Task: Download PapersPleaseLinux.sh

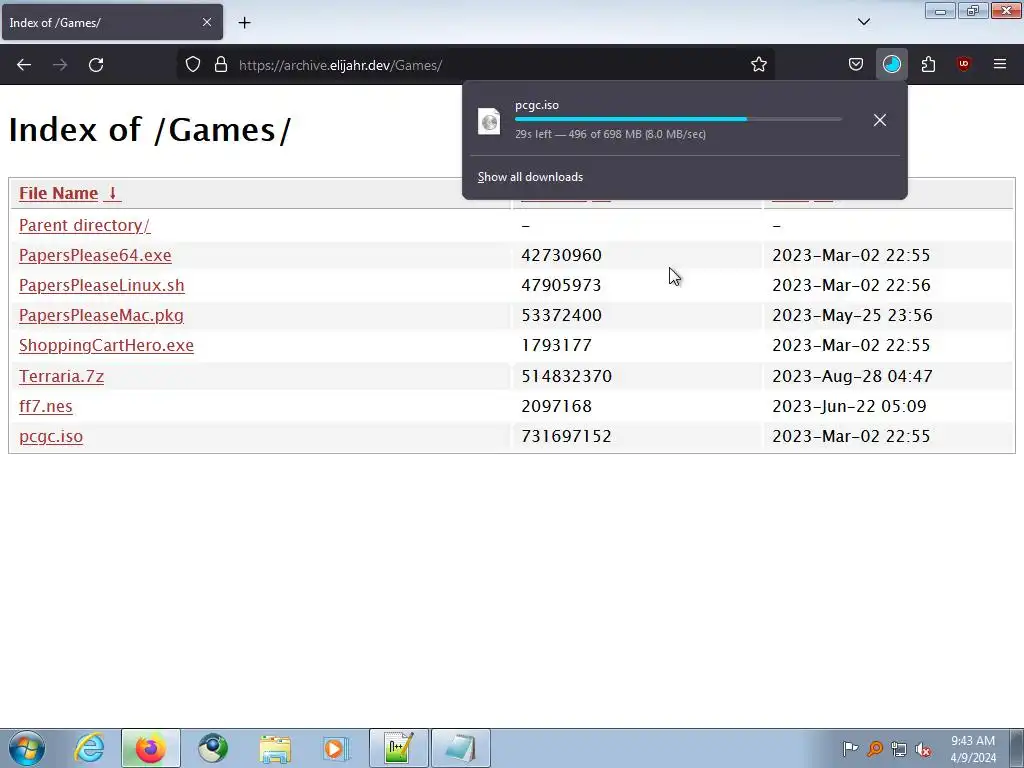Action: coord(102,285)
